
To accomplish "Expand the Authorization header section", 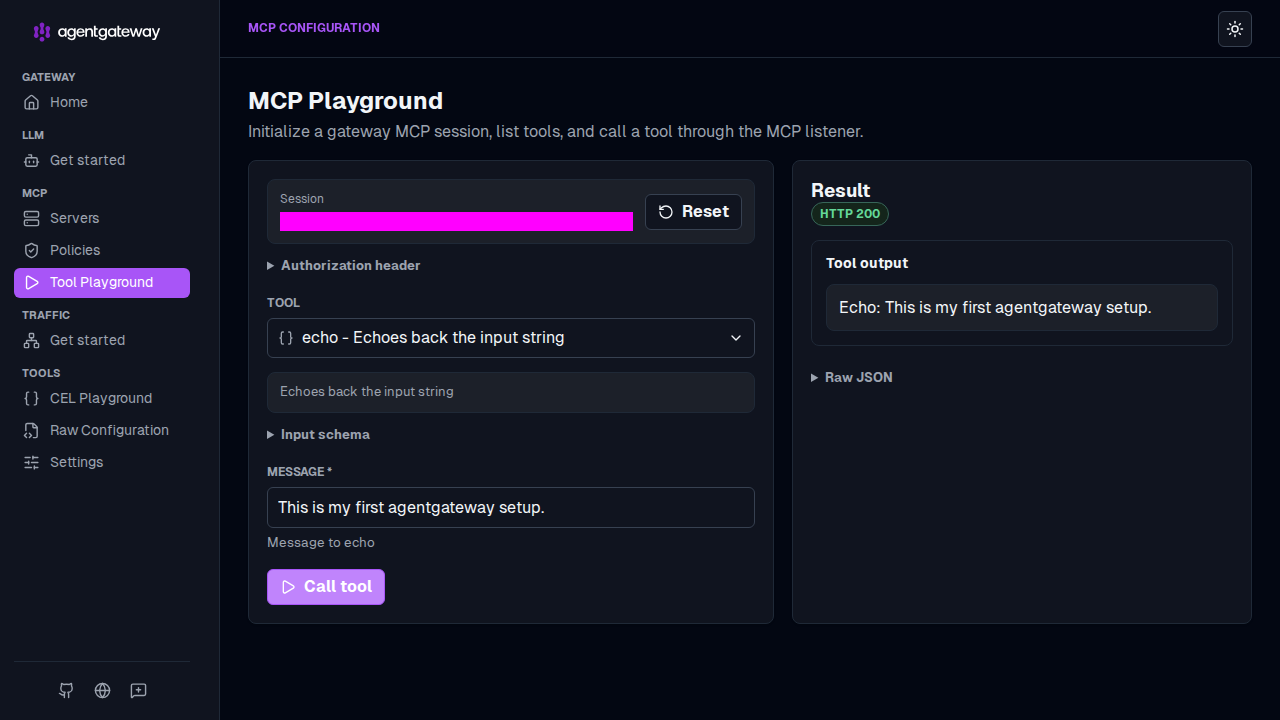I will click(344, 265).
